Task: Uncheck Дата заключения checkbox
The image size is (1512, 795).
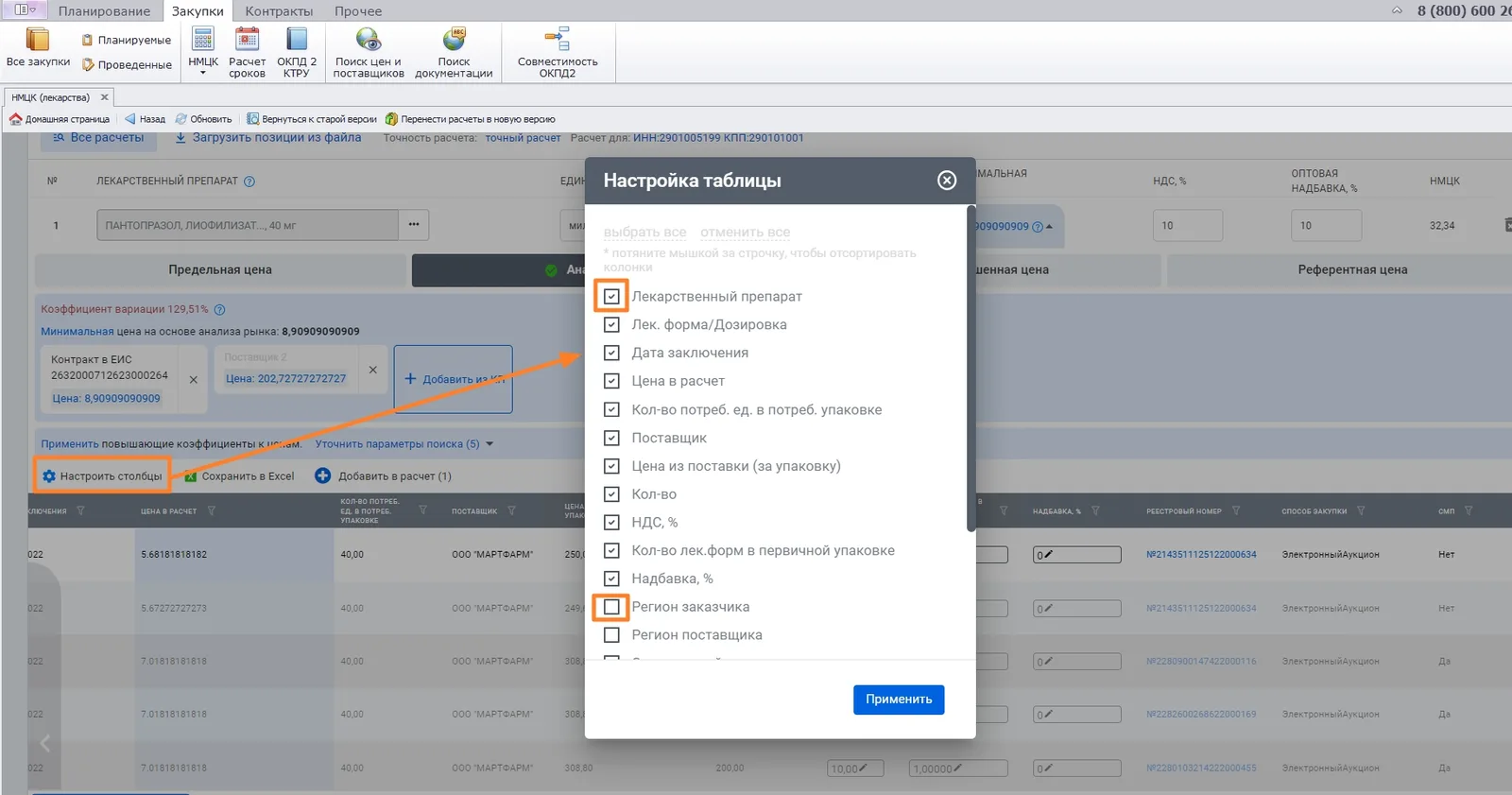Action: 611,353
